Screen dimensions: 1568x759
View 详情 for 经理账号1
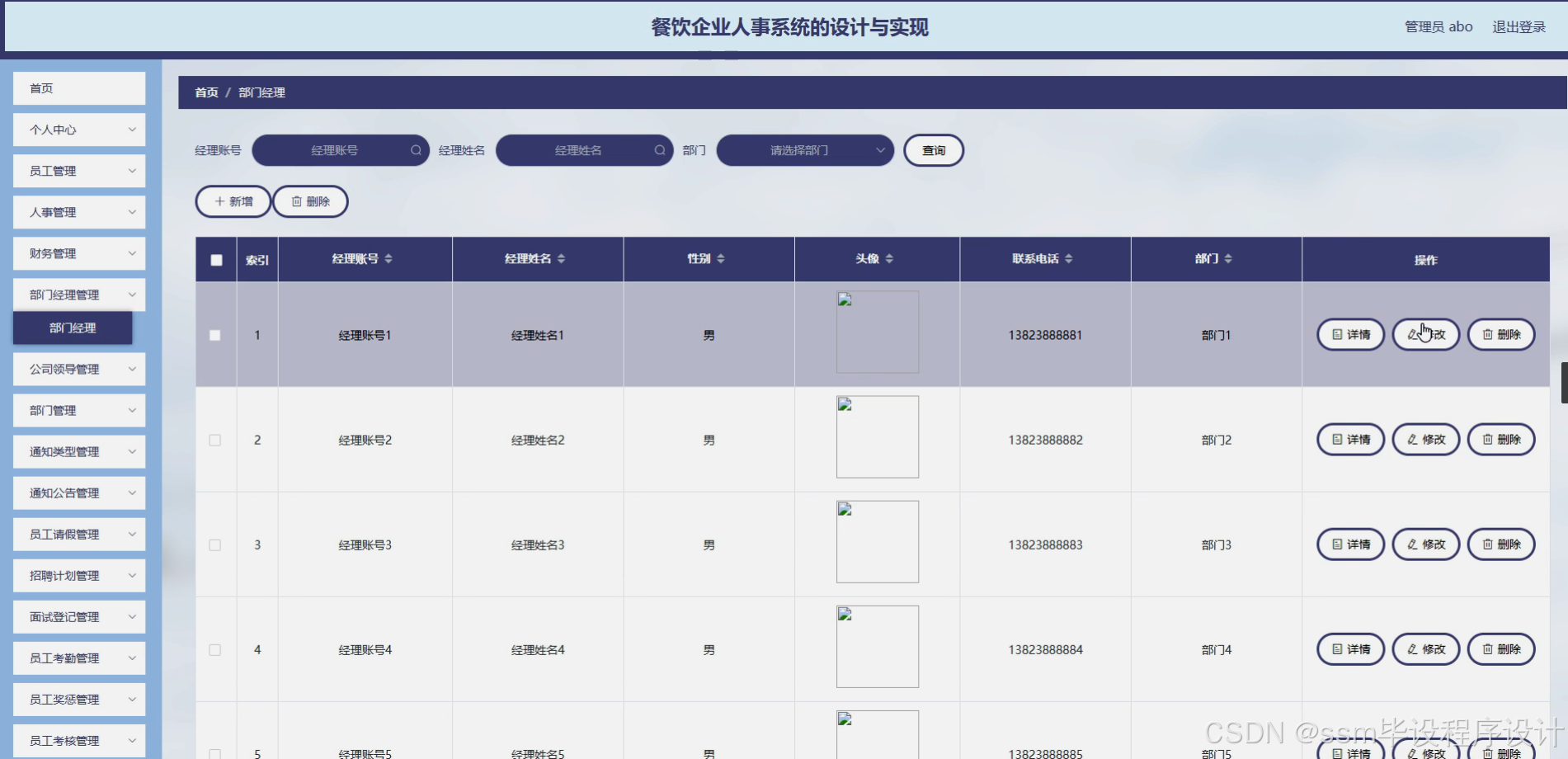[x=1350, y=334]
